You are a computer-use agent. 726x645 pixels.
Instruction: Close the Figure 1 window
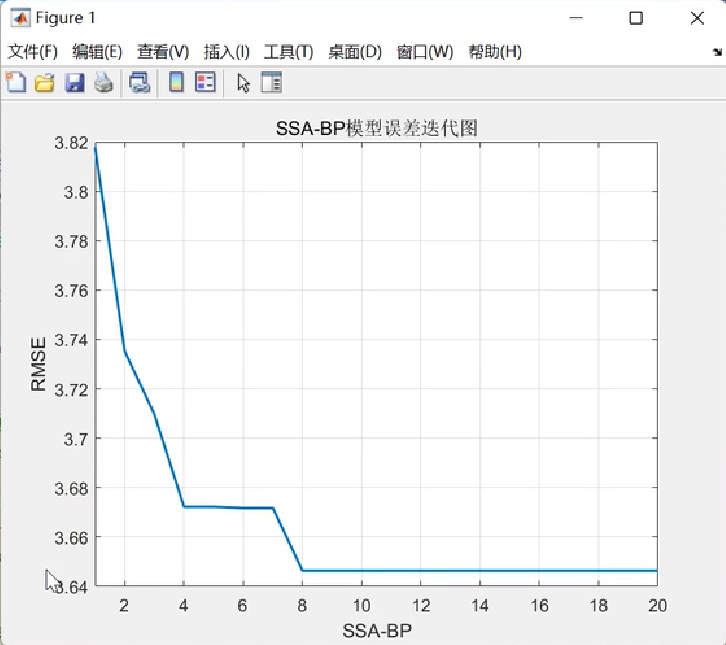click(697, 18)
